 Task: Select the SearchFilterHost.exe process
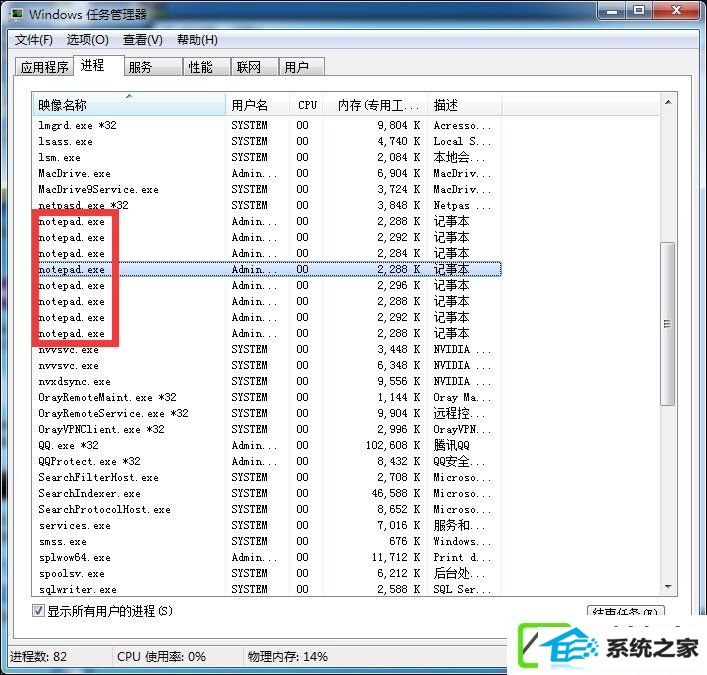pos(267,478)
